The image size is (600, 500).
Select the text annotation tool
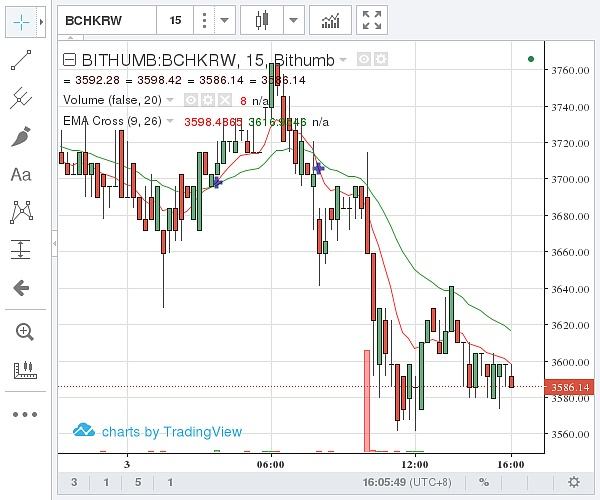pyautogui.click(x=21, y=174)
